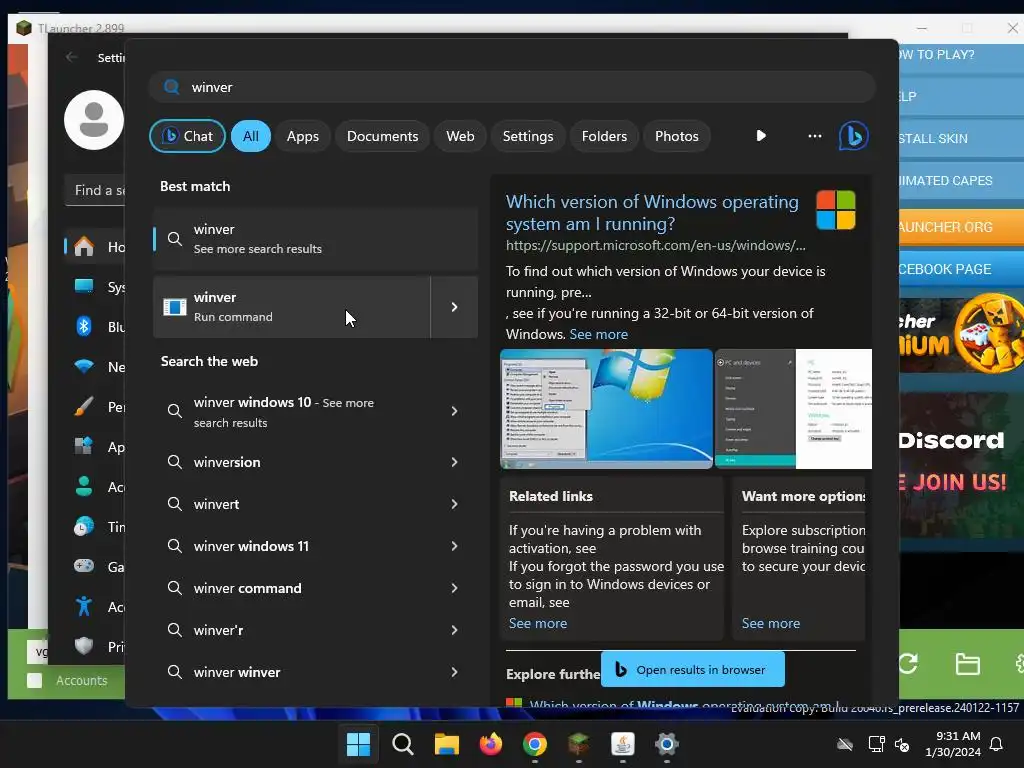Expand 'winver windows 10' suggestion arrow
This screenshot has height=768, width=1024.
click(x=455, y=411)
